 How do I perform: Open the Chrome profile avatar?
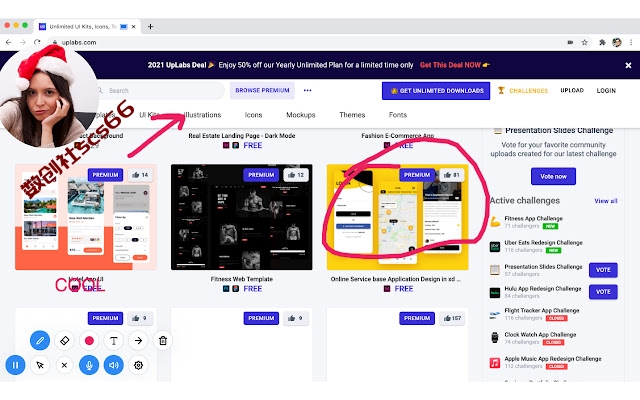pos(617,42)
